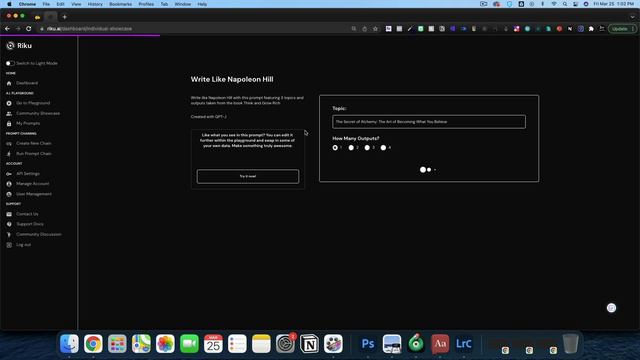Viewport: 640px width, 360px height.
Task: Click the Try it now button
Action: point(248,176)
